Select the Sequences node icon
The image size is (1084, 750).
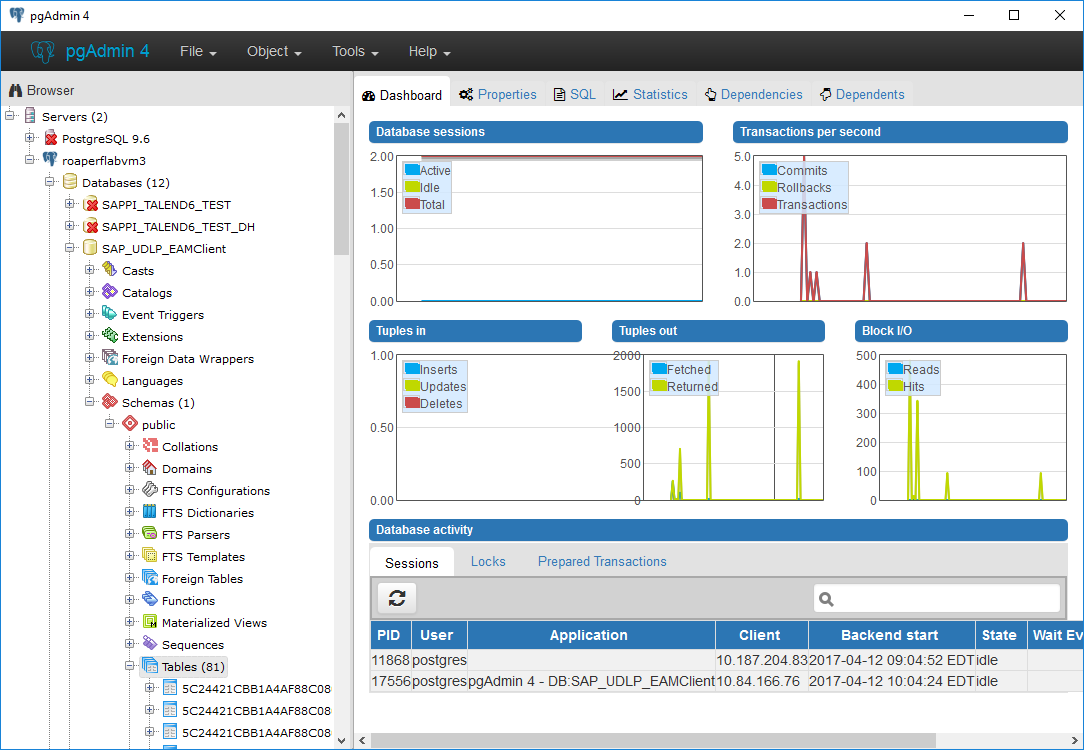coord(150,644)
